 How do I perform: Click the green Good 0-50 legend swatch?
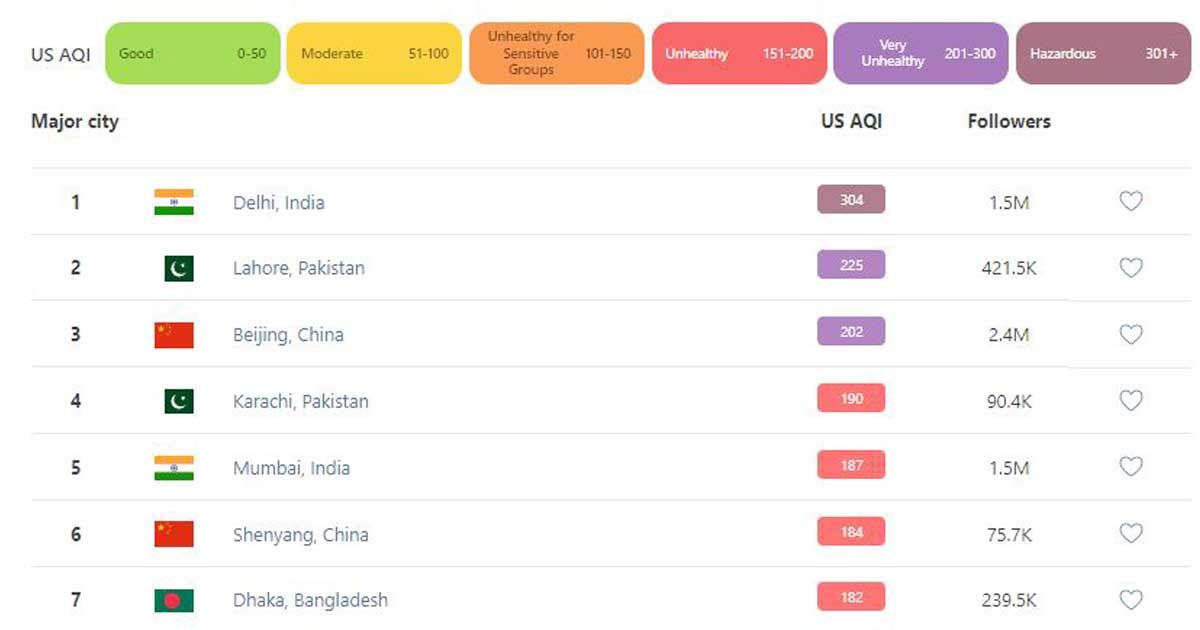tap(193, 53)
